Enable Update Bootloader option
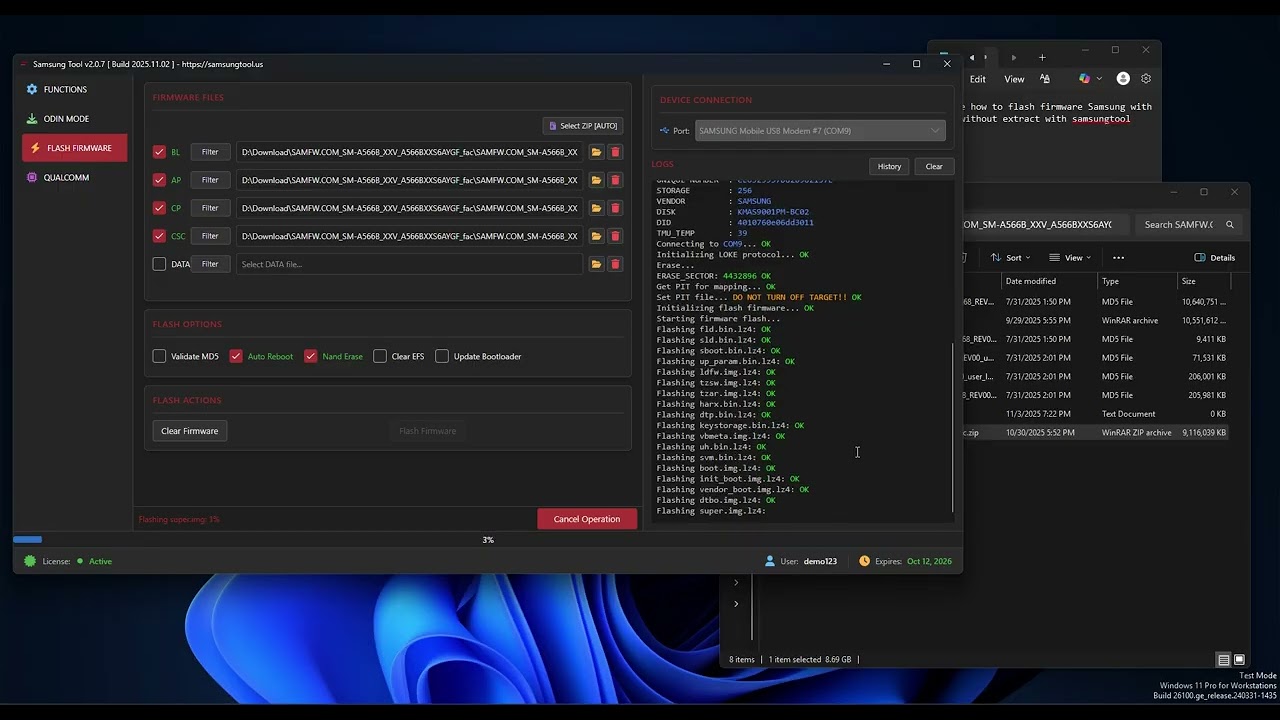The height and width of the screenshot is (720, 1280). pyautogui.click(x=442, y=356)
